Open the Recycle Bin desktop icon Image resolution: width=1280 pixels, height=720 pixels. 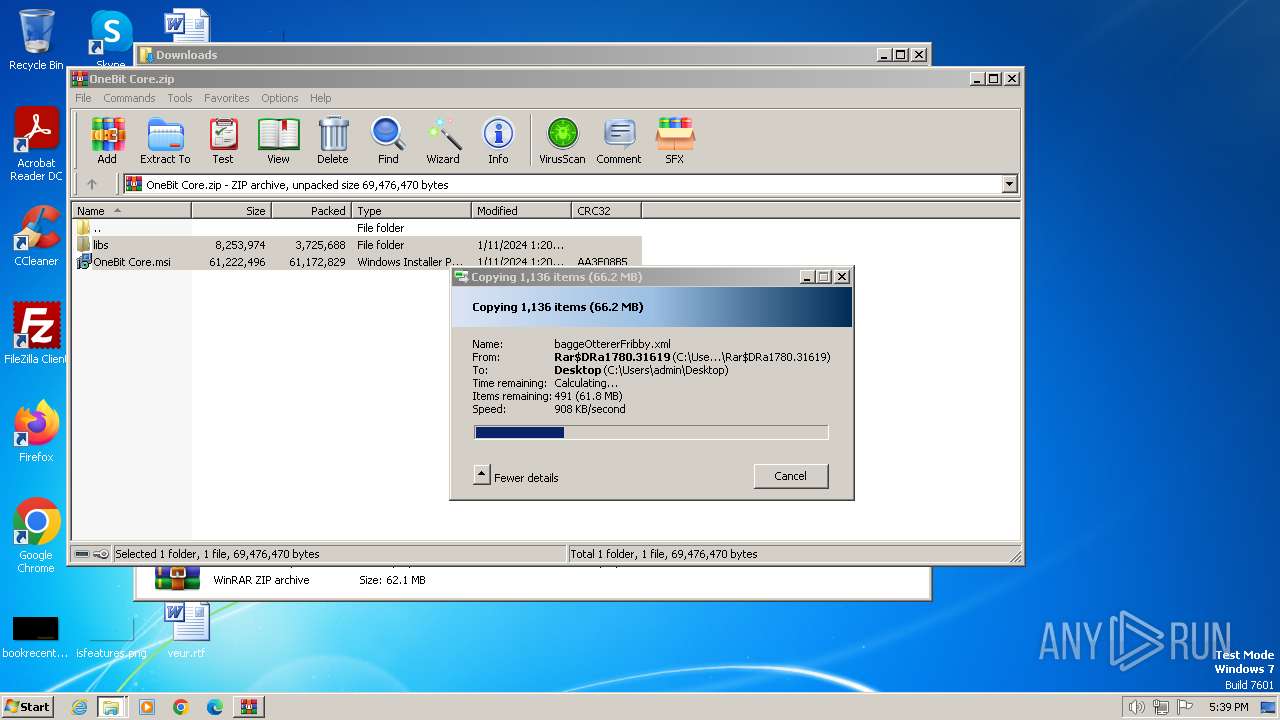36,40
